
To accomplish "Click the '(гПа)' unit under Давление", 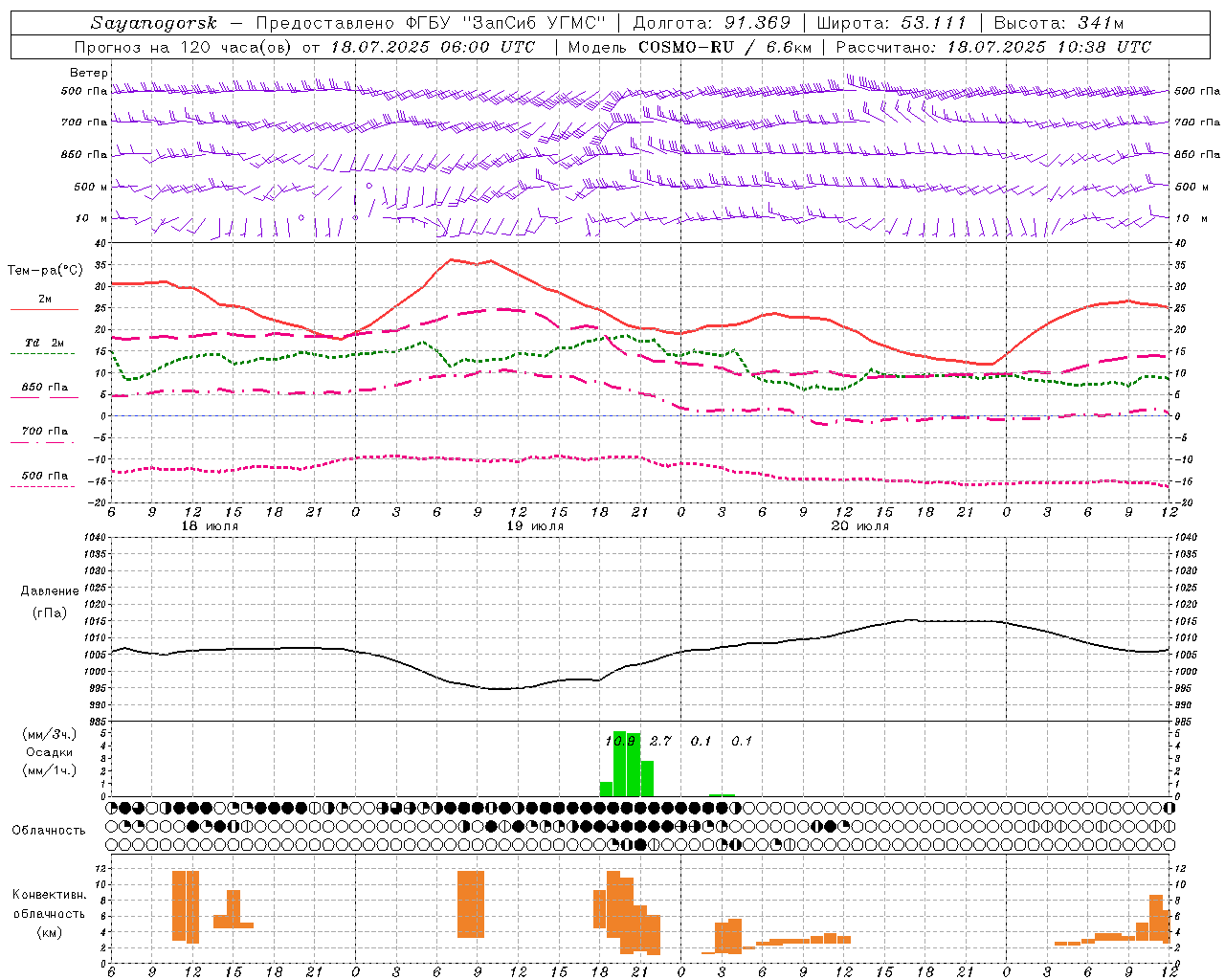I will tap(50, 612).
